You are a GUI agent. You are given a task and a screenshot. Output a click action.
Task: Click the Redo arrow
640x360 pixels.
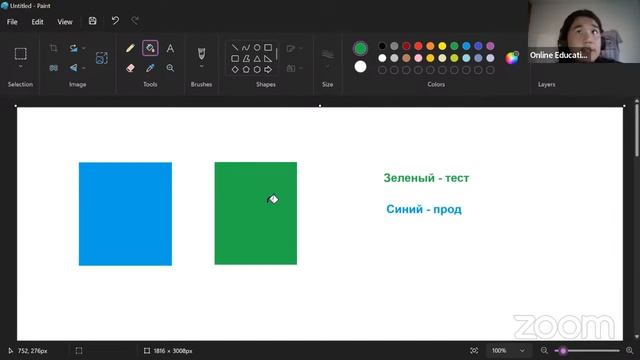click(x=135, y=20)
